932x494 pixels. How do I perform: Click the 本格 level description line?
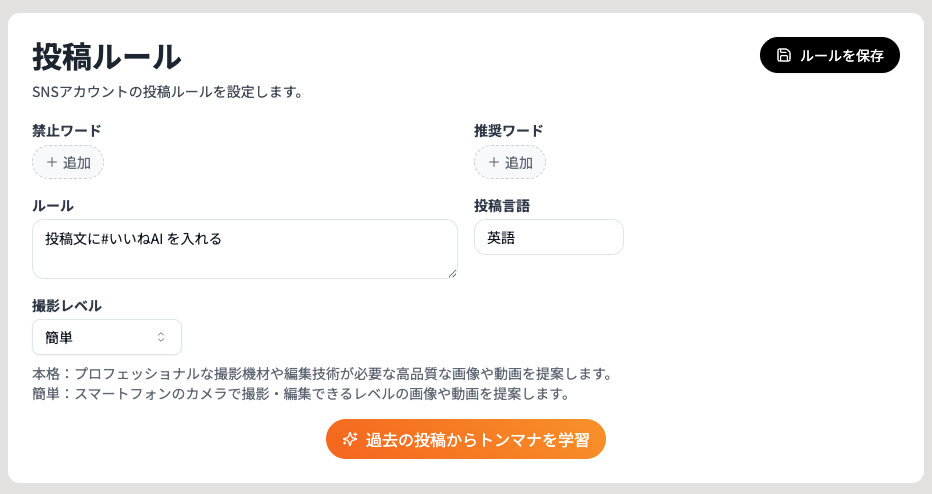(x=321, y=374)
